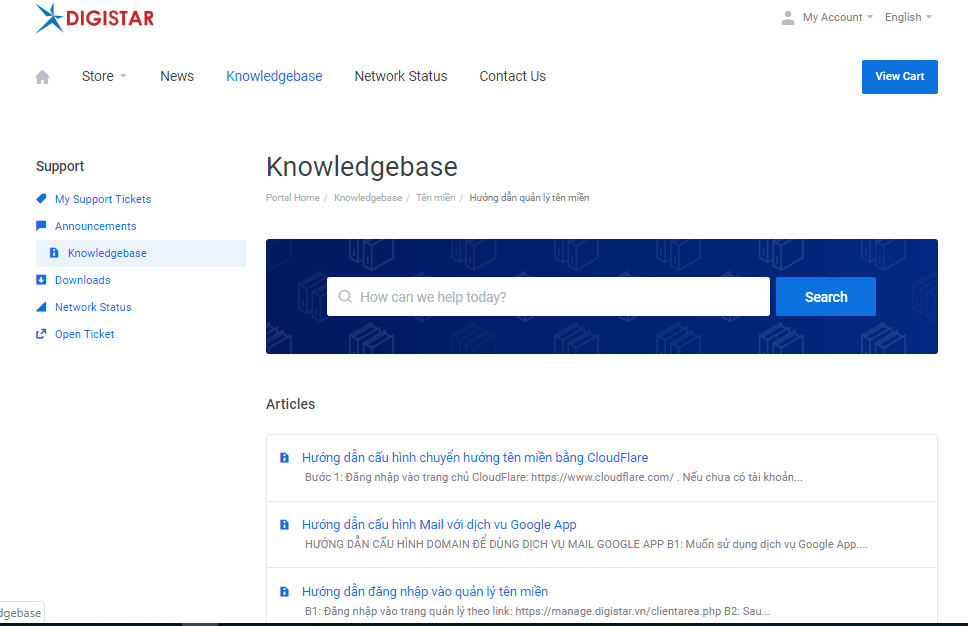
Task: Click the Announcements flag icon in sidebar
Action: [41, 226]
